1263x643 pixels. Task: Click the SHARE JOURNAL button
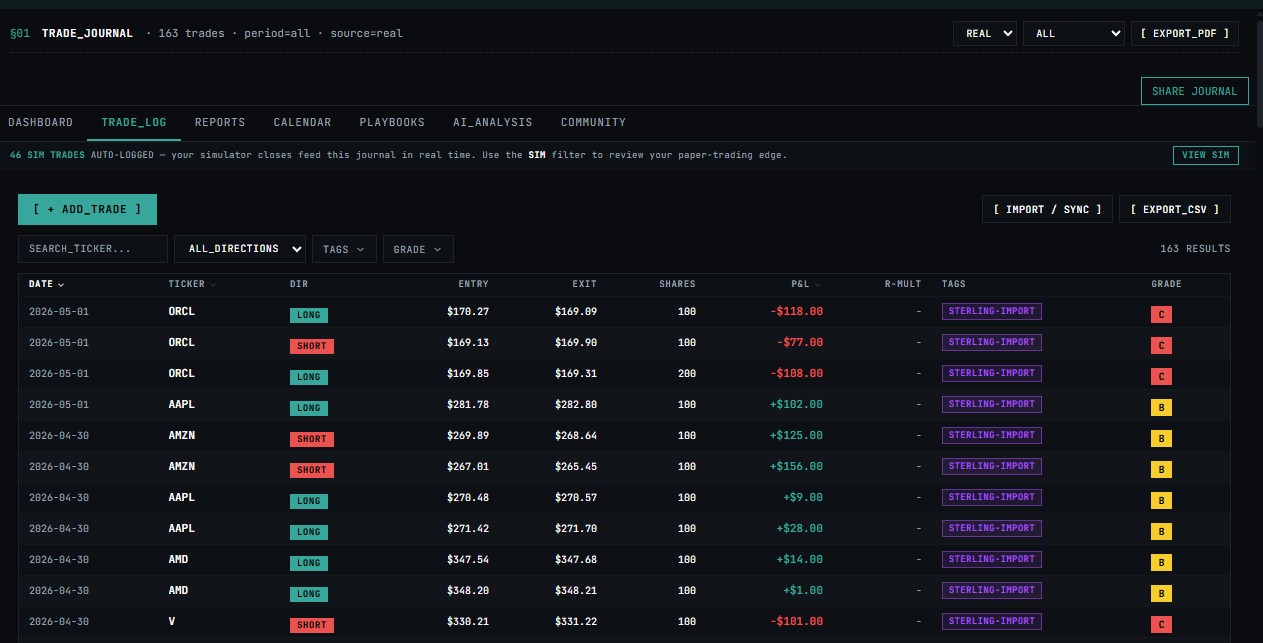pyautogui.click(x=1194, y=91)
